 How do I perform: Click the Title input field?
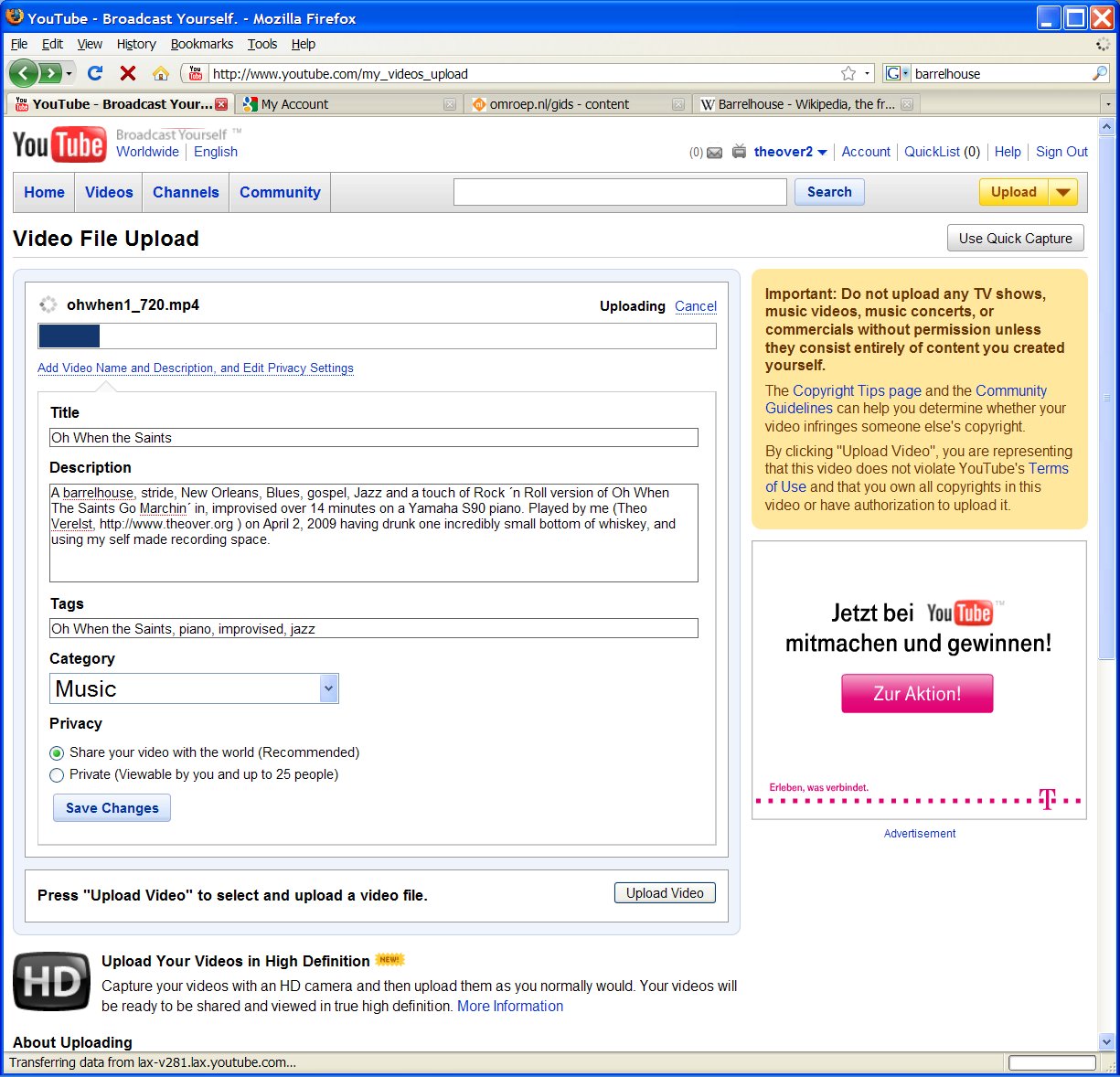pos(374,438)
